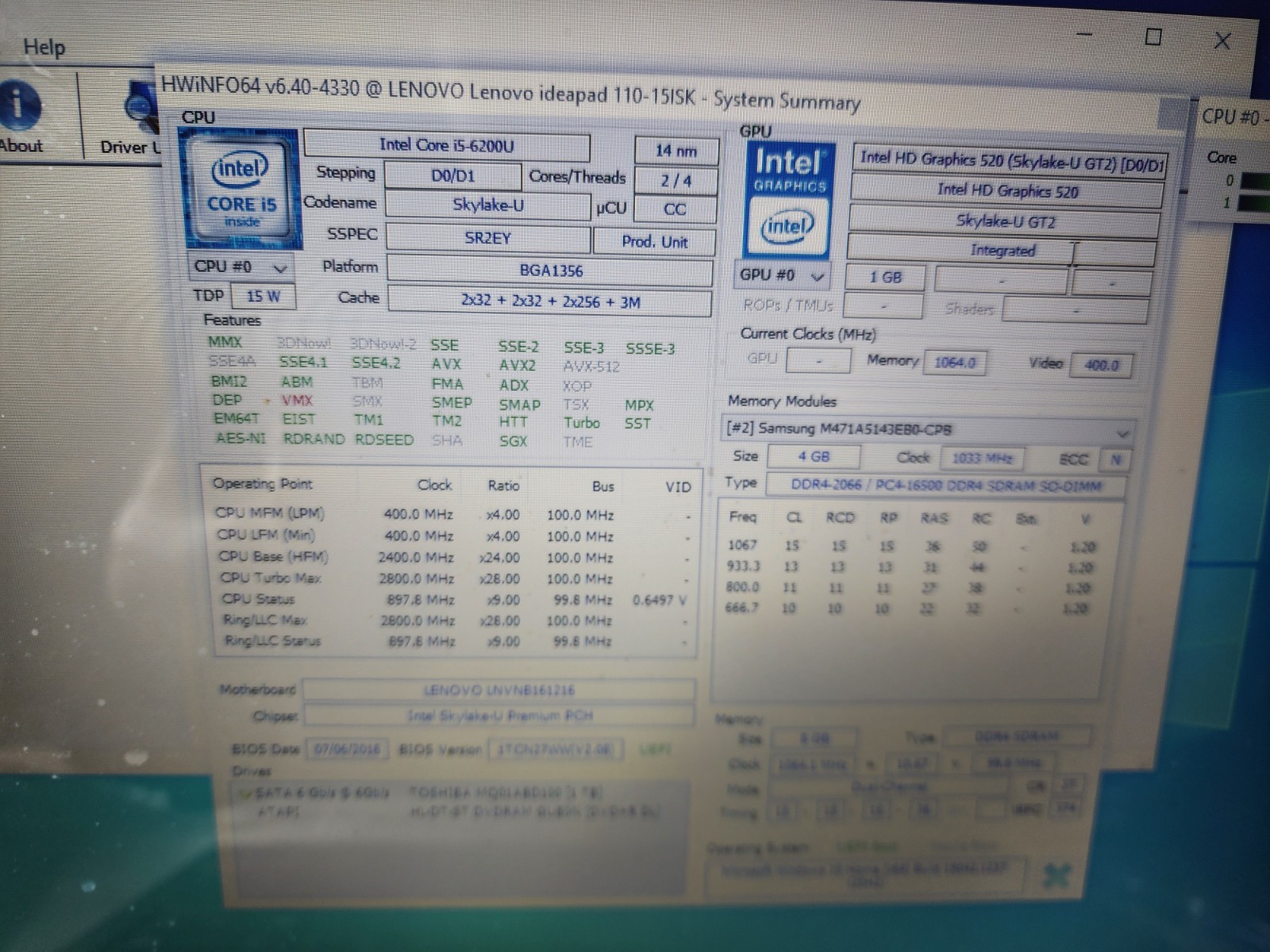Click the µCU value CC
Screen dimensions: 1270x952
[675, 210]
